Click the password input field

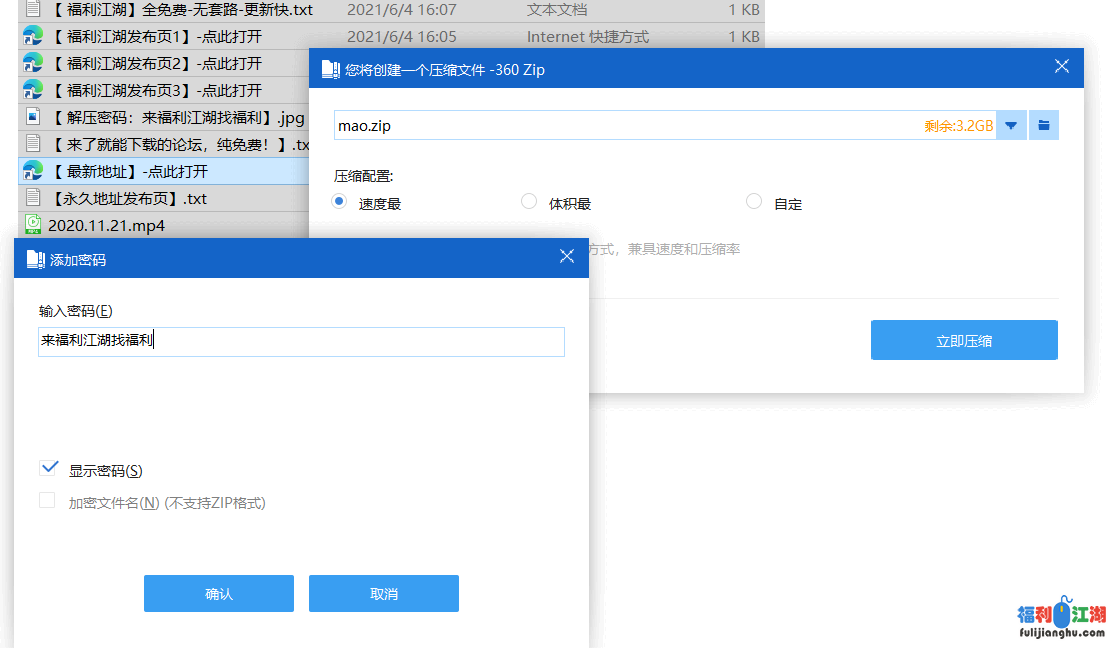click(x=300, y=342)
